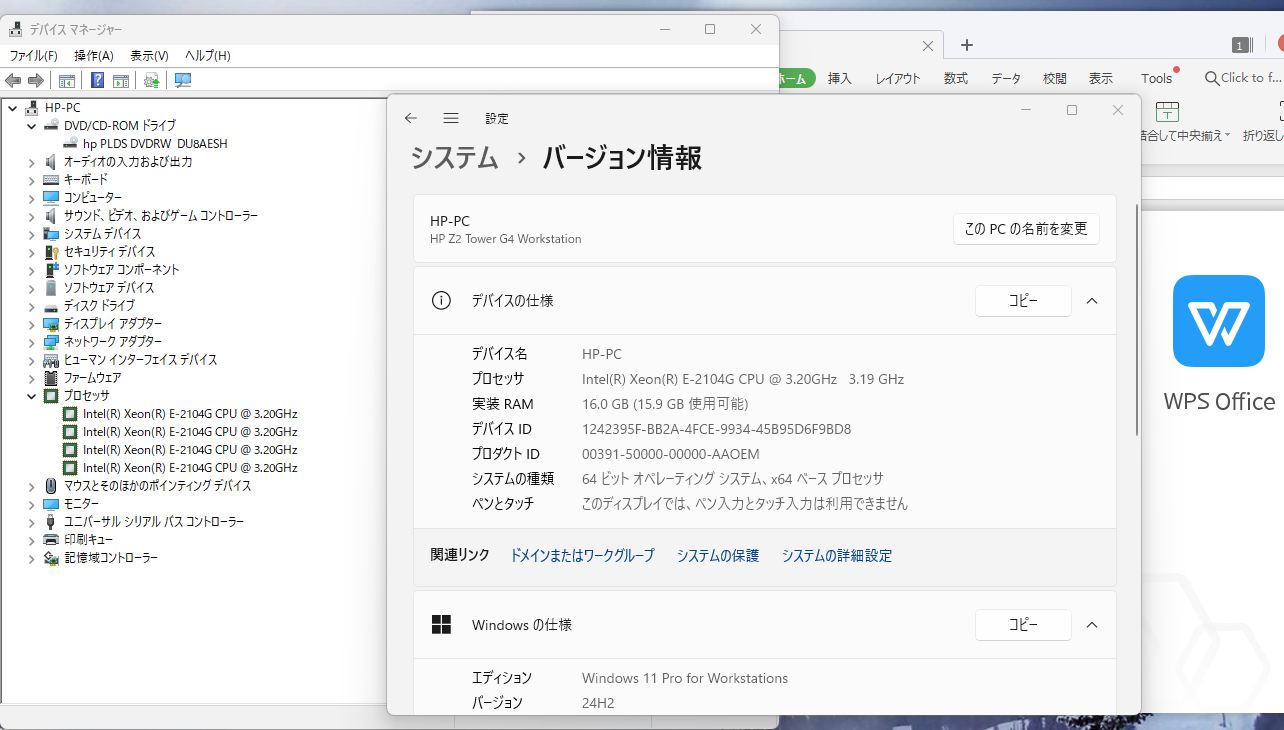The height and width of the screenshot is (730, 1284).
Task: Collapse the Windows の仕様 section chevron
Action: (x=1092, y=625)
